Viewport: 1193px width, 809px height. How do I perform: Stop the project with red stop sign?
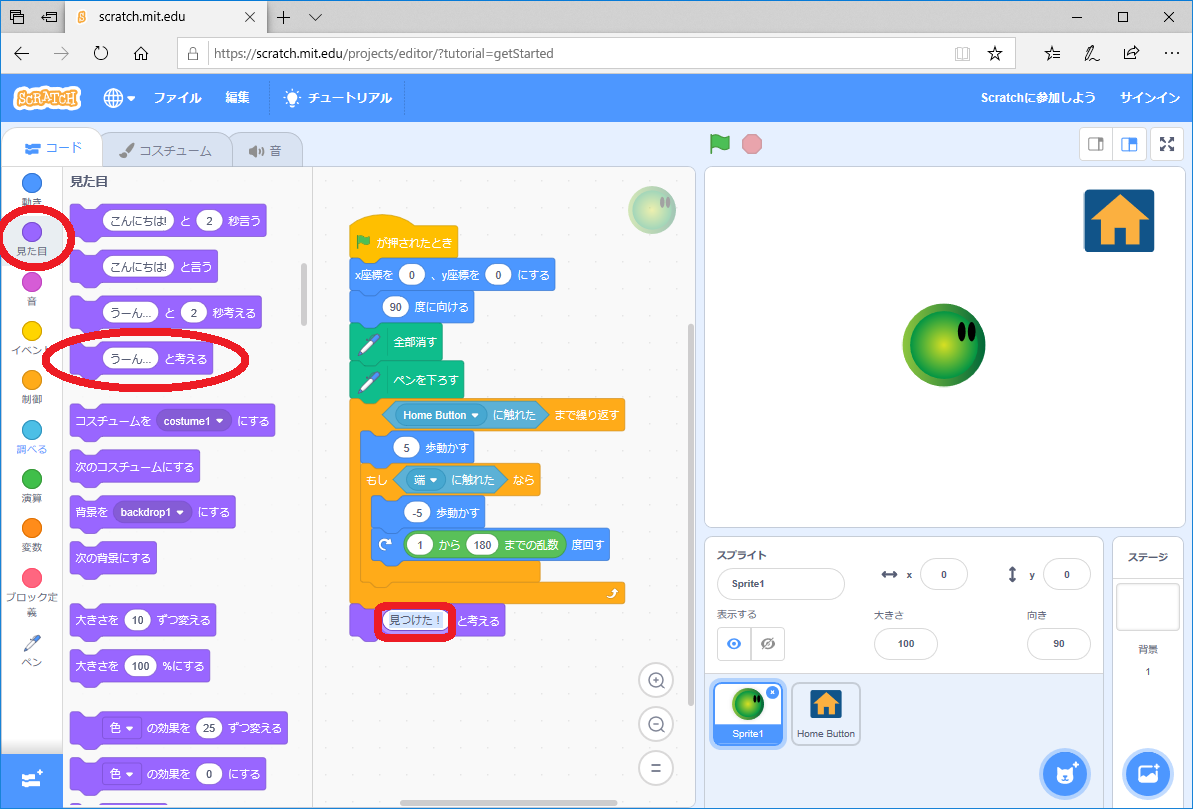click(x=752, y=144)
